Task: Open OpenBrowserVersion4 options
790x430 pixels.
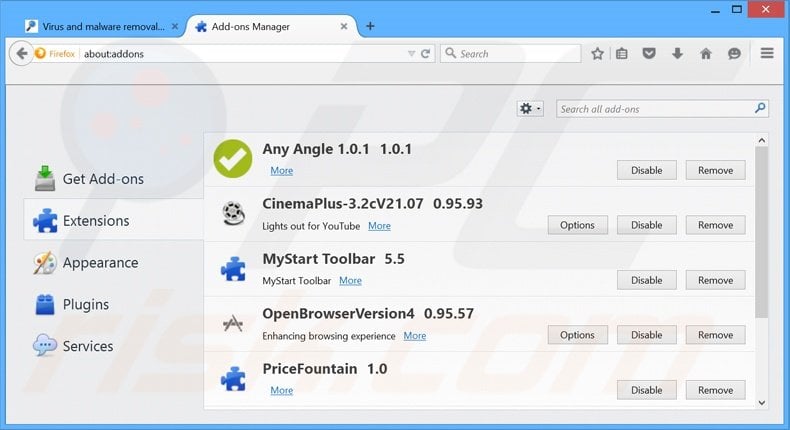Action: pos(577,335)
